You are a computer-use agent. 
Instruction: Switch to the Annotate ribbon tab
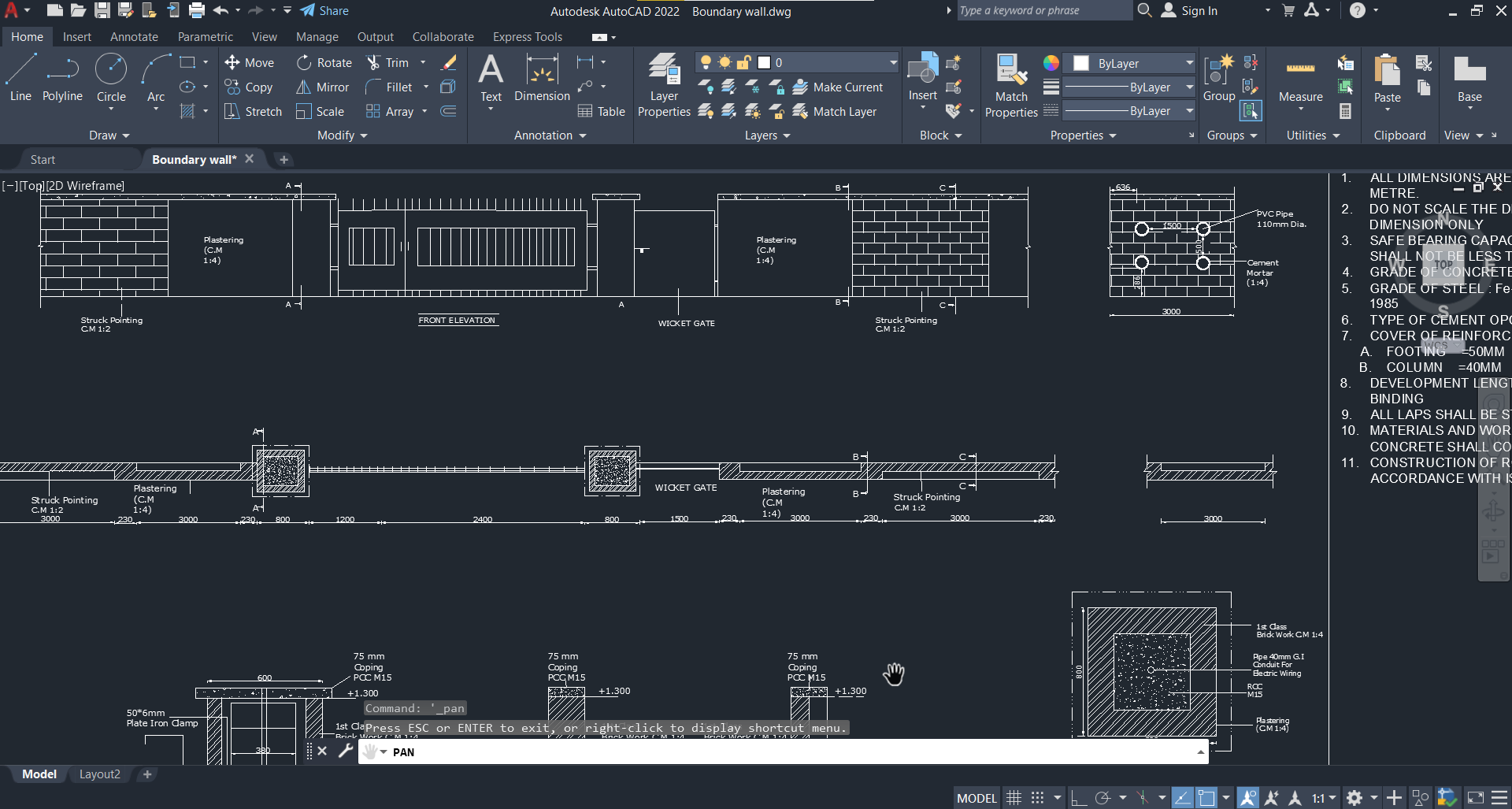(x=134, y=37)
